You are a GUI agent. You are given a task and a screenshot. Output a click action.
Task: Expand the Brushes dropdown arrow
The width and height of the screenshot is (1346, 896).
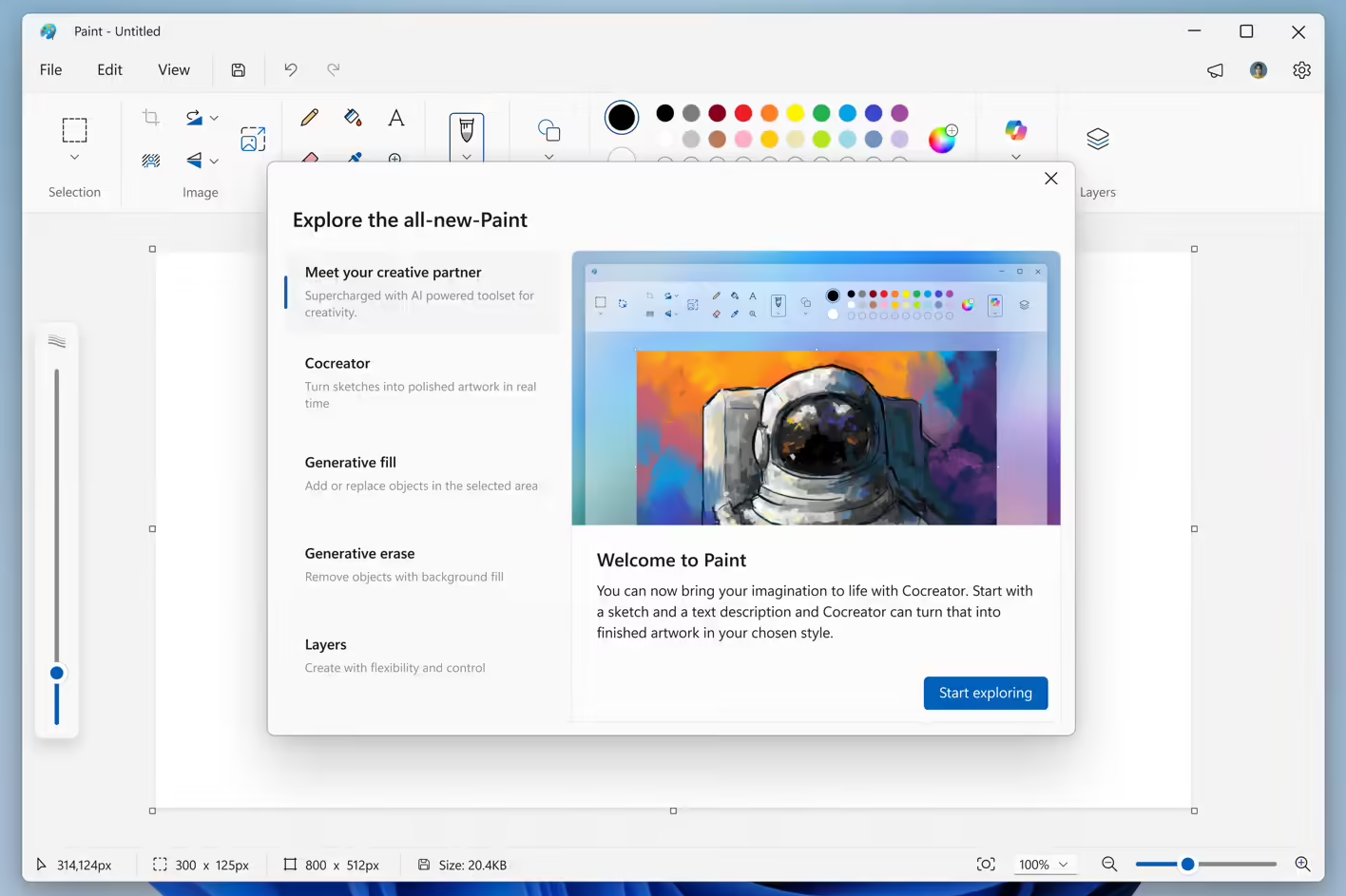pyautogui.click(x=467, y=157)
